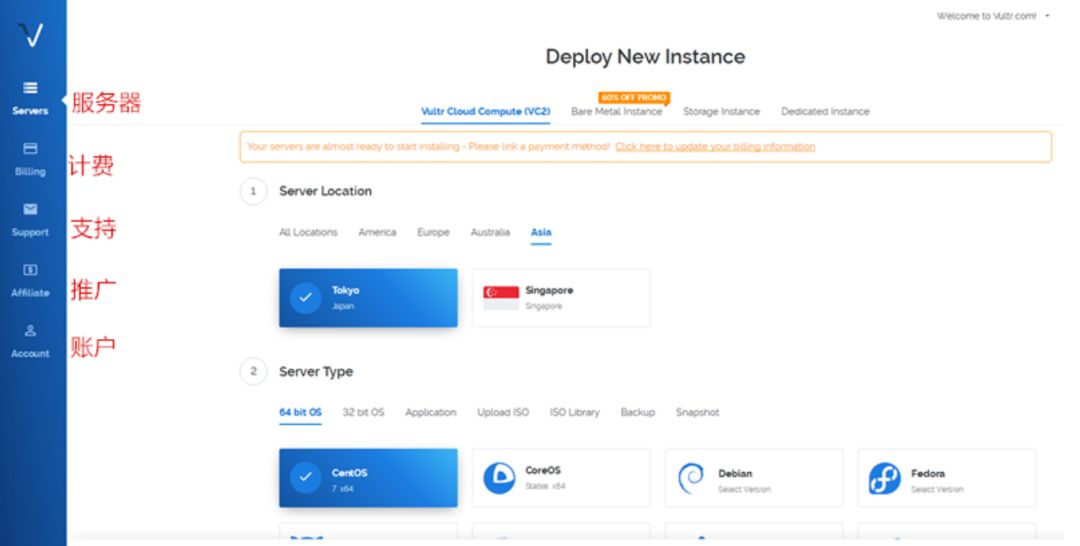Click link to update billing information
Screen dimensions: 1080x546
coord(715,147)
